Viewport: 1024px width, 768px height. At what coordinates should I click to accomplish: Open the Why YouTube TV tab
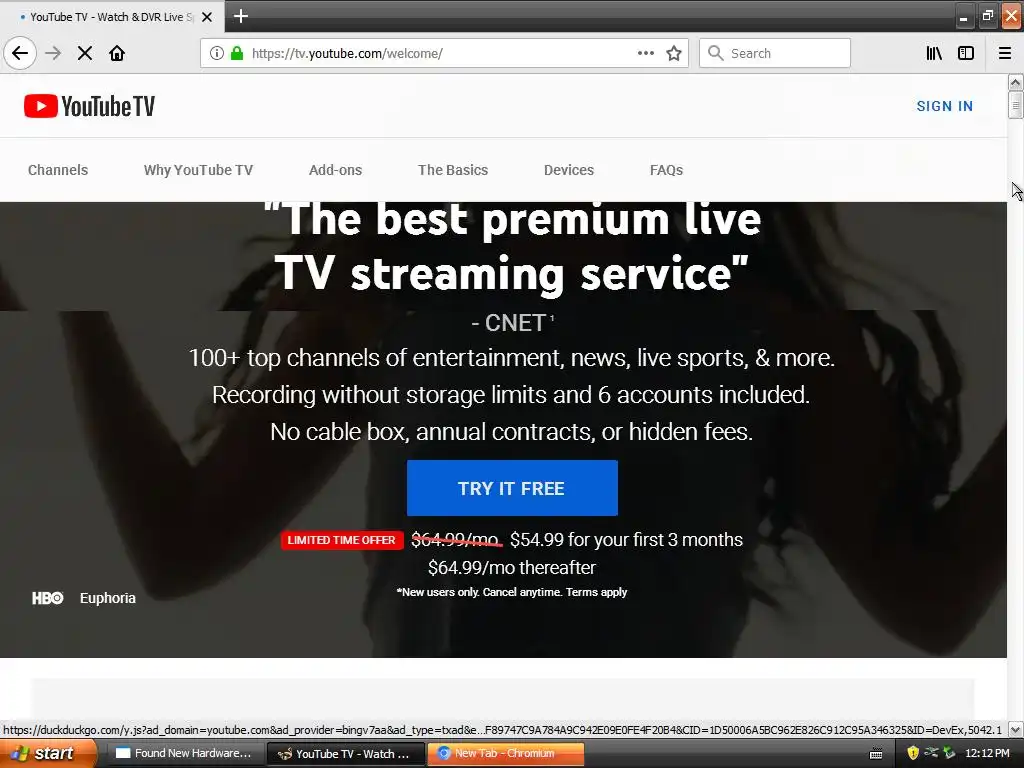click(198, 170)
